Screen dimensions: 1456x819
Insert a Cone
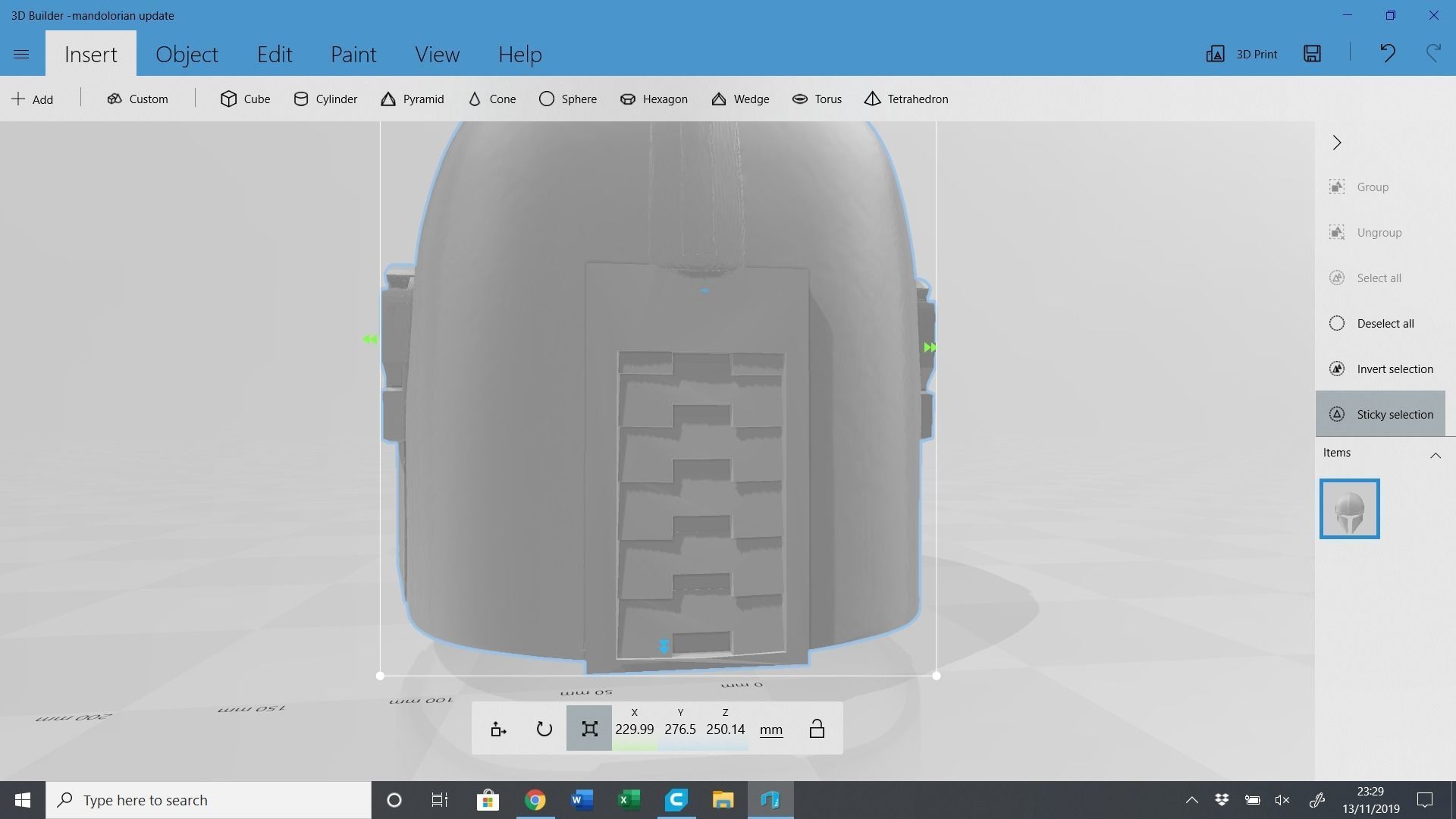491,99
